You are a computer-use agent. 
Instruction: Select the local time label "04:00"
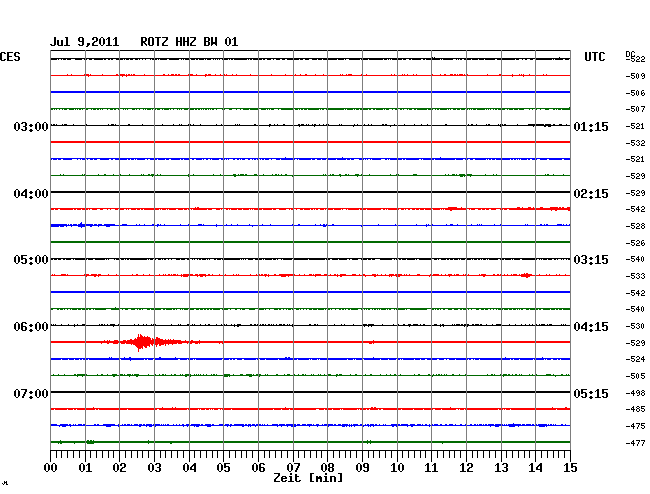click(x=31, y=194)
